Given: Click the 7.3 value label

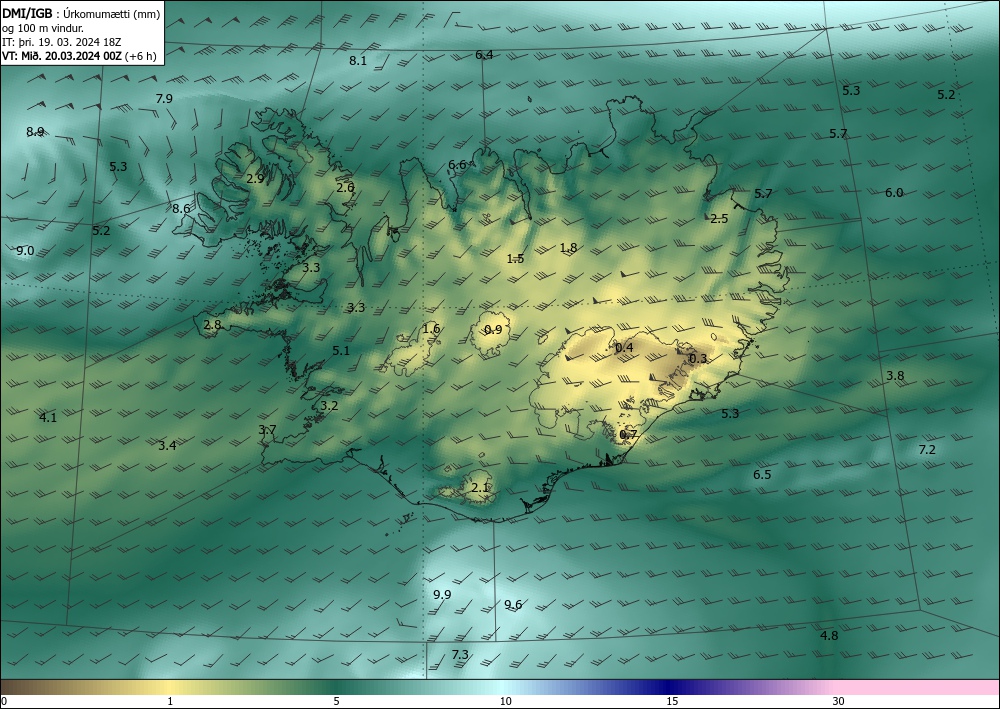Looking at the screenshot, I should [460, 654].
